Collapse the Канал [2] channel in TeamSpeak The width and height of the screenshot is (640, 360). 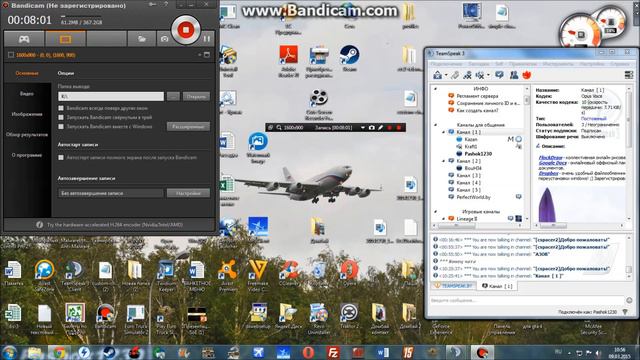pyautogui.click(x=443, y=161)
